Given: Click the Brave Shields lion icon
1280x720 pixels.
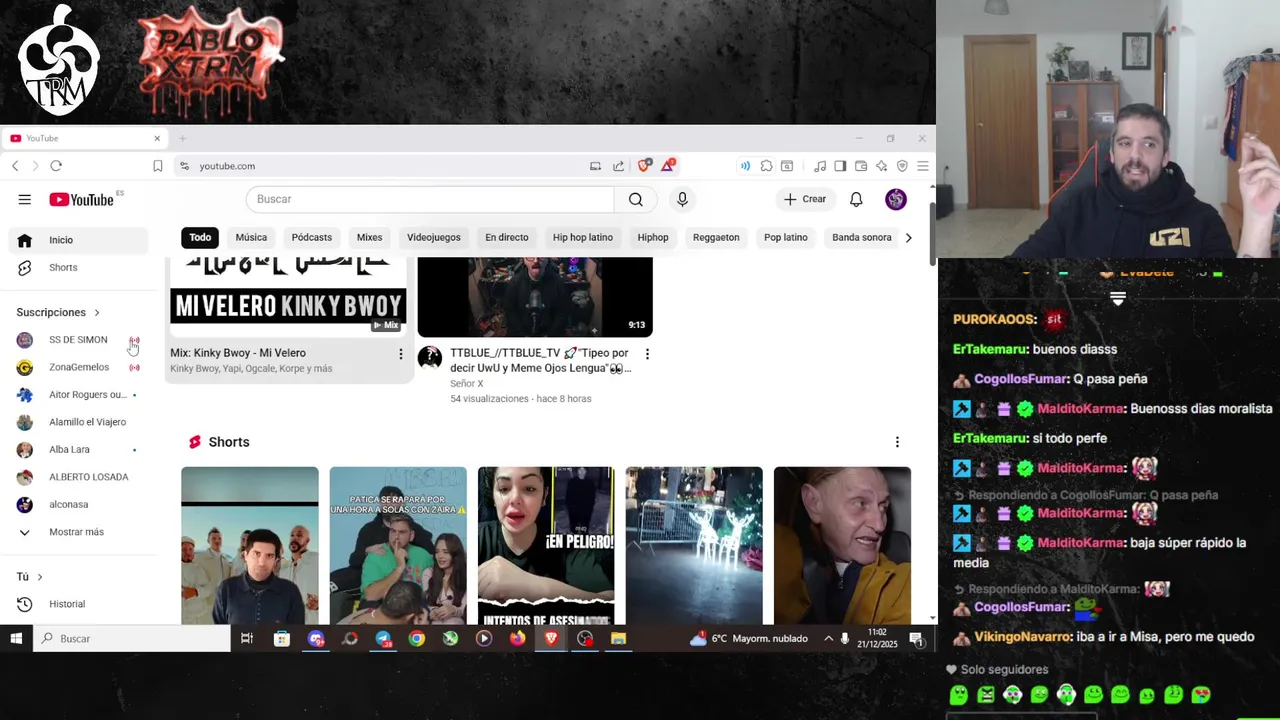Looking at the screenshot, I should pos(644,166).
